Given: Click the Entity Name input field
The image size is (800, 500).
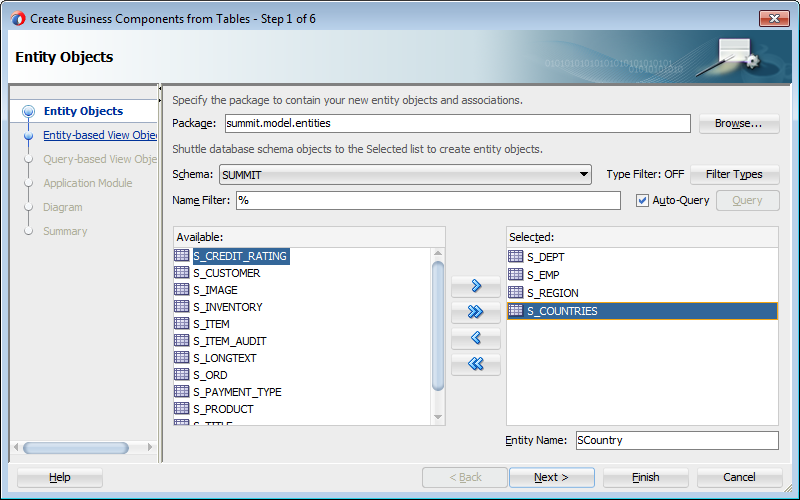Looking at the screenshot, I should coord(677,440).
